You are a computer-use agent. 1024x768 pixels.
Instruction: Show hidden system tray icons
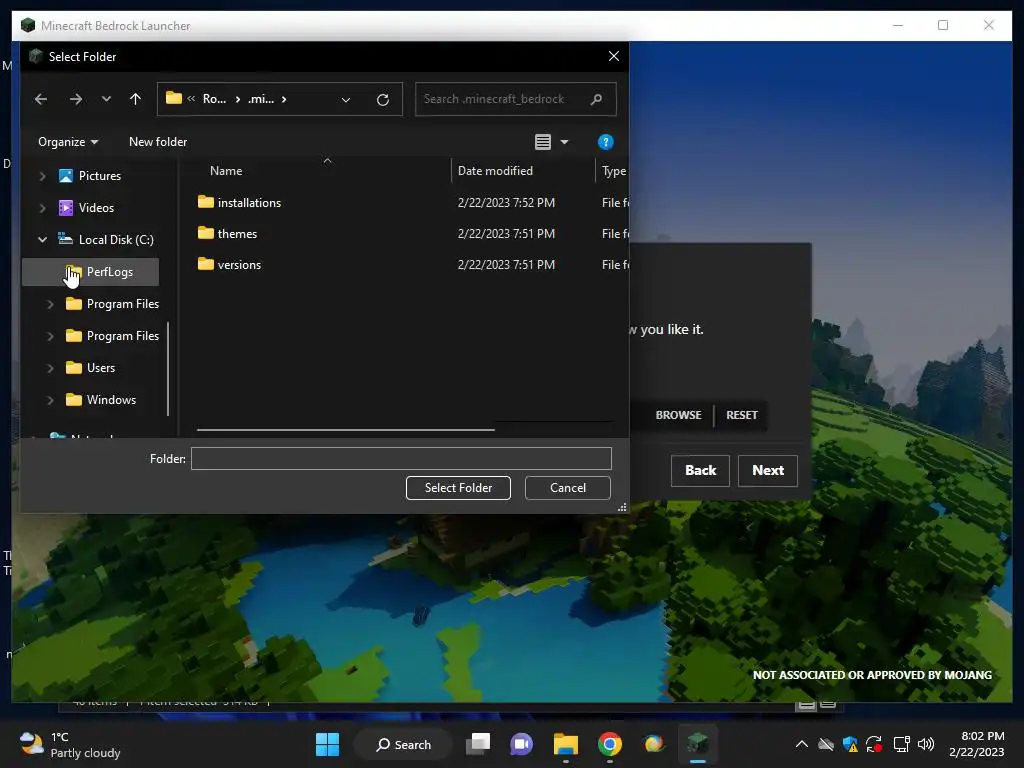point(801,744)
